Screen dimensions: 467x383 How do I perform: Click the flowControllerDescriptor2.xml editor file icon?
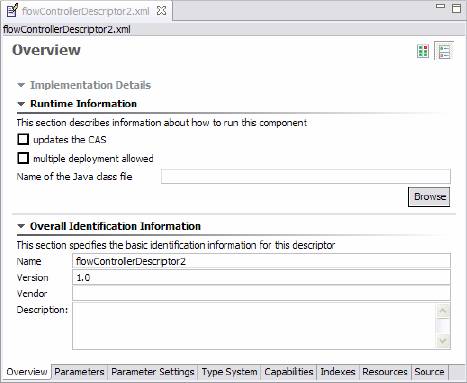(12, 10)
